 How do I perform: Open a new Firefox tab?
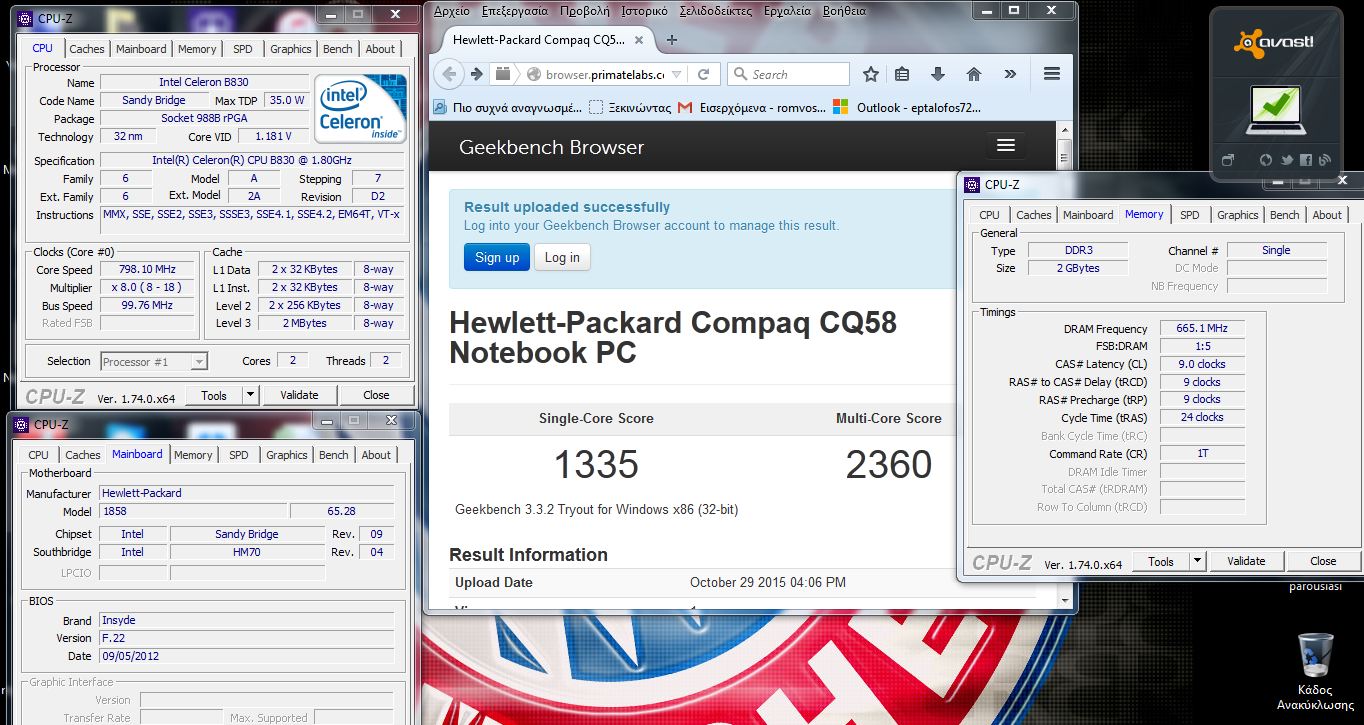pos(672,40)
